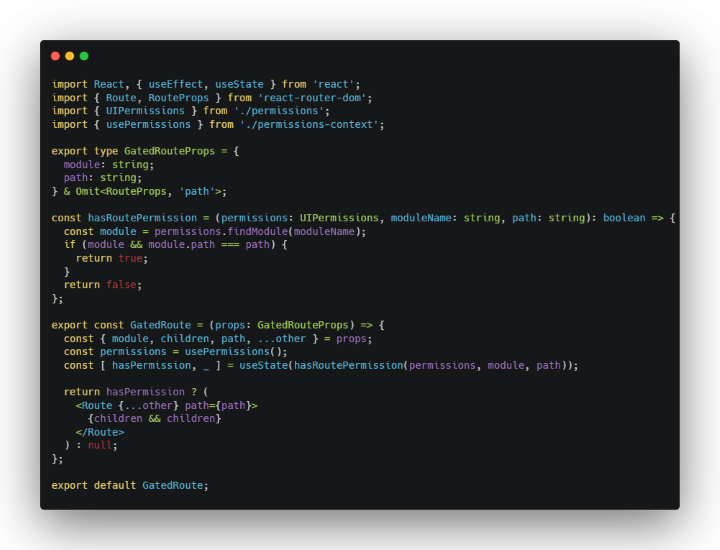Screen dimensions: 720x550
Task: Click the green maximize window dot
Action: pos(84,56)
